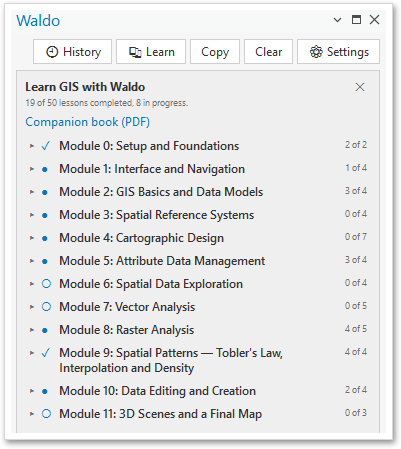The image size is (401, 449).
Task: Click the '2 of 4' count for Module 10
Action: point(356,390)
